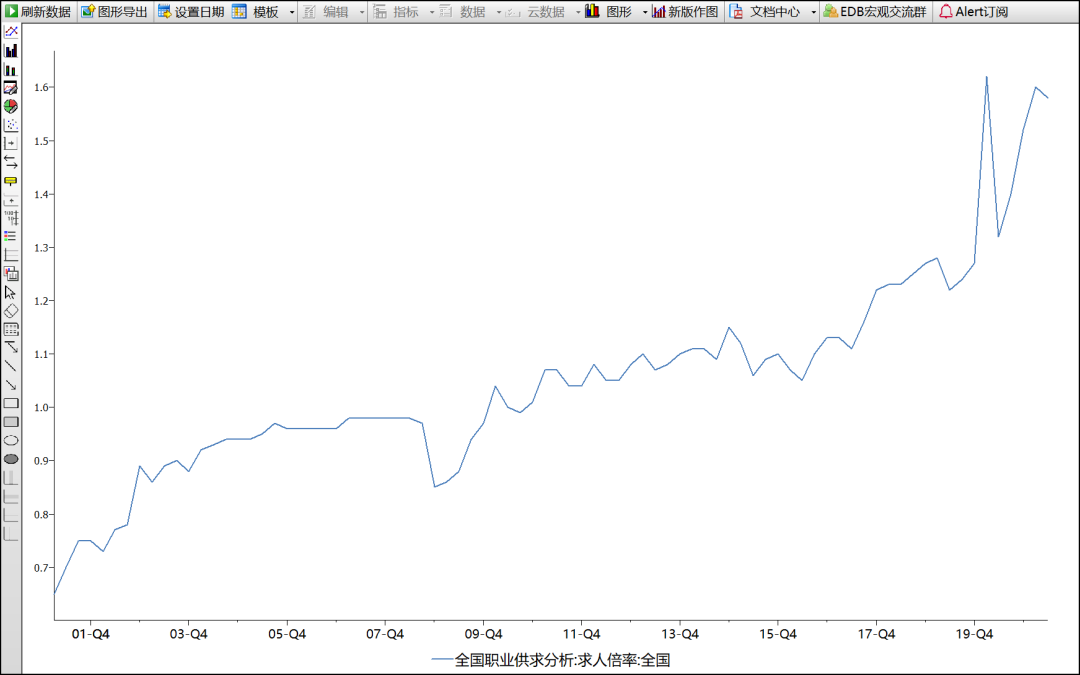Toggle the colored legend list icon
Image resolution: width=1080 pixels, height=675 pixels.
click(x=11, y=236)
